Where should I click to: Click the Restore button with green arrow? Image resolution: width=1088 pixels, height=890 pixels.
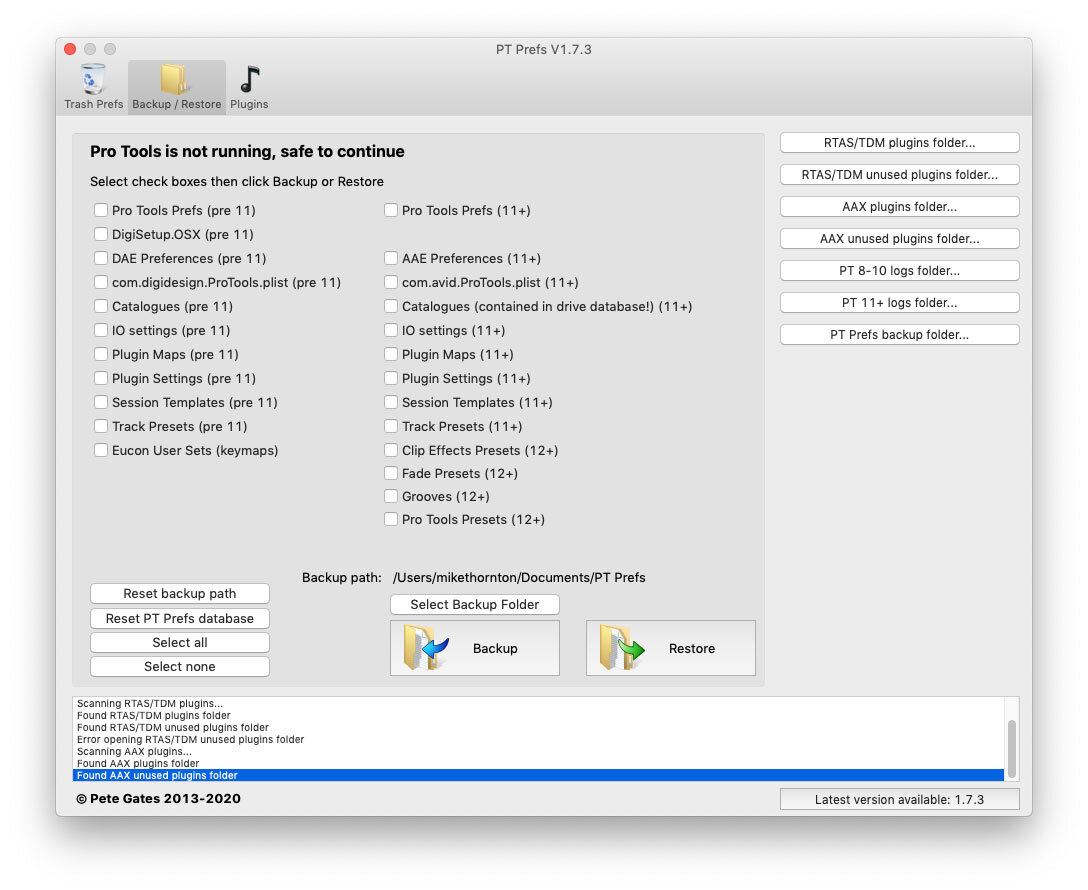[x=671, y=648]
